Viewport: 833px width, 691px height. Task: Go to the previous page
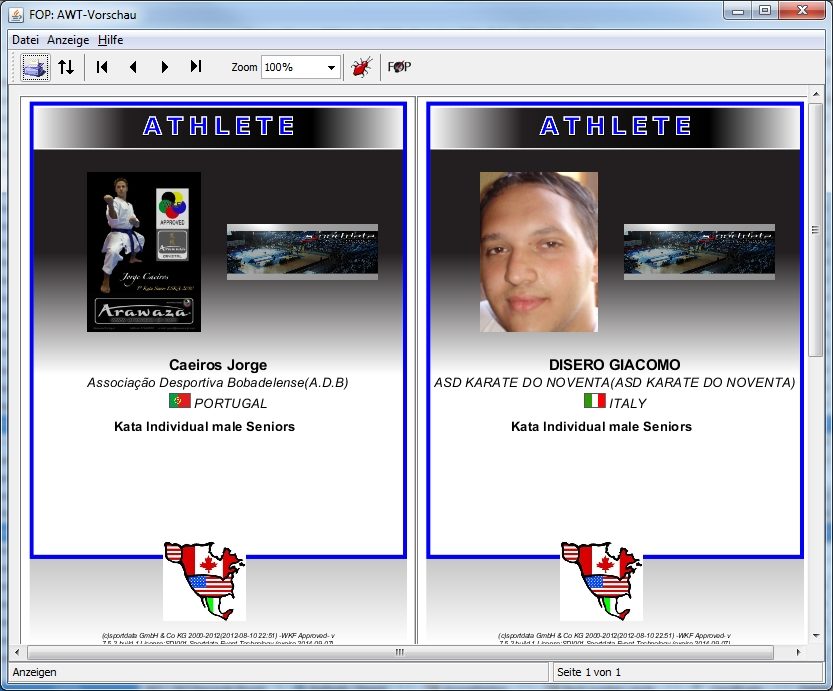pos(133,67)
